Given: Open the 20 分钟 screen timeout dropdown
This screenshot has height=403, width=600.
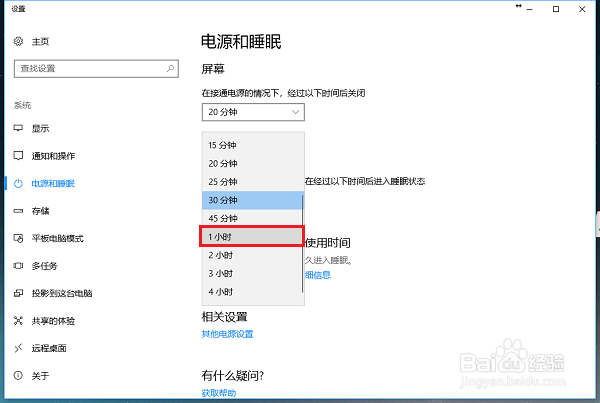Looking at the screenshot, I should pyautogui.click(x=253, y=112).
